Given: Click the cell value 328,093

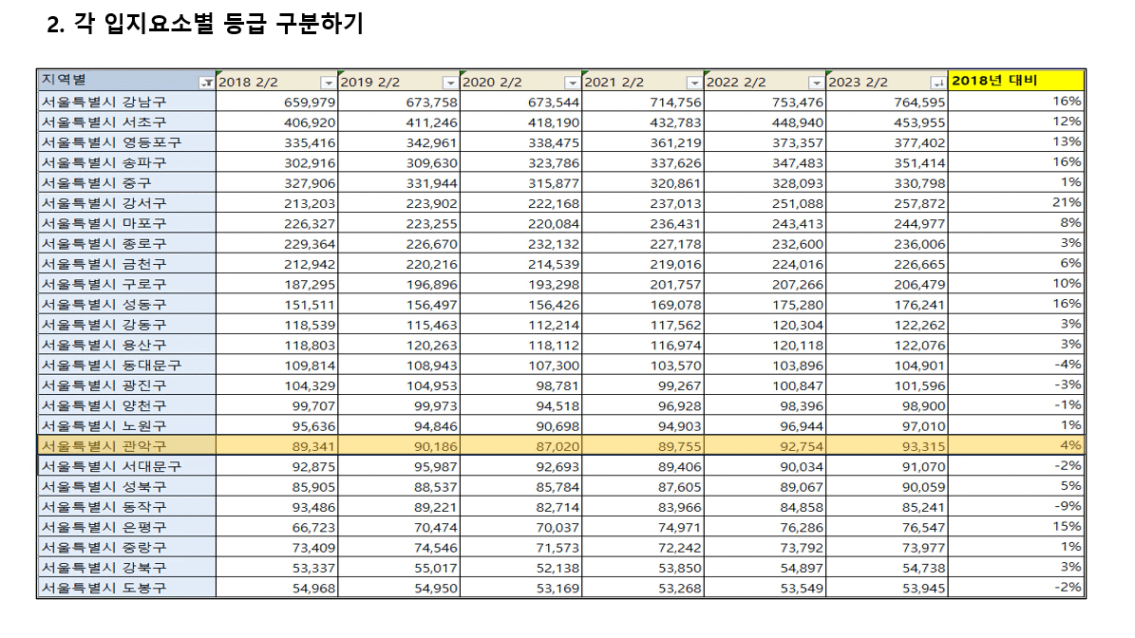Looking at the screenshot, I should click(x=798, y=183).
